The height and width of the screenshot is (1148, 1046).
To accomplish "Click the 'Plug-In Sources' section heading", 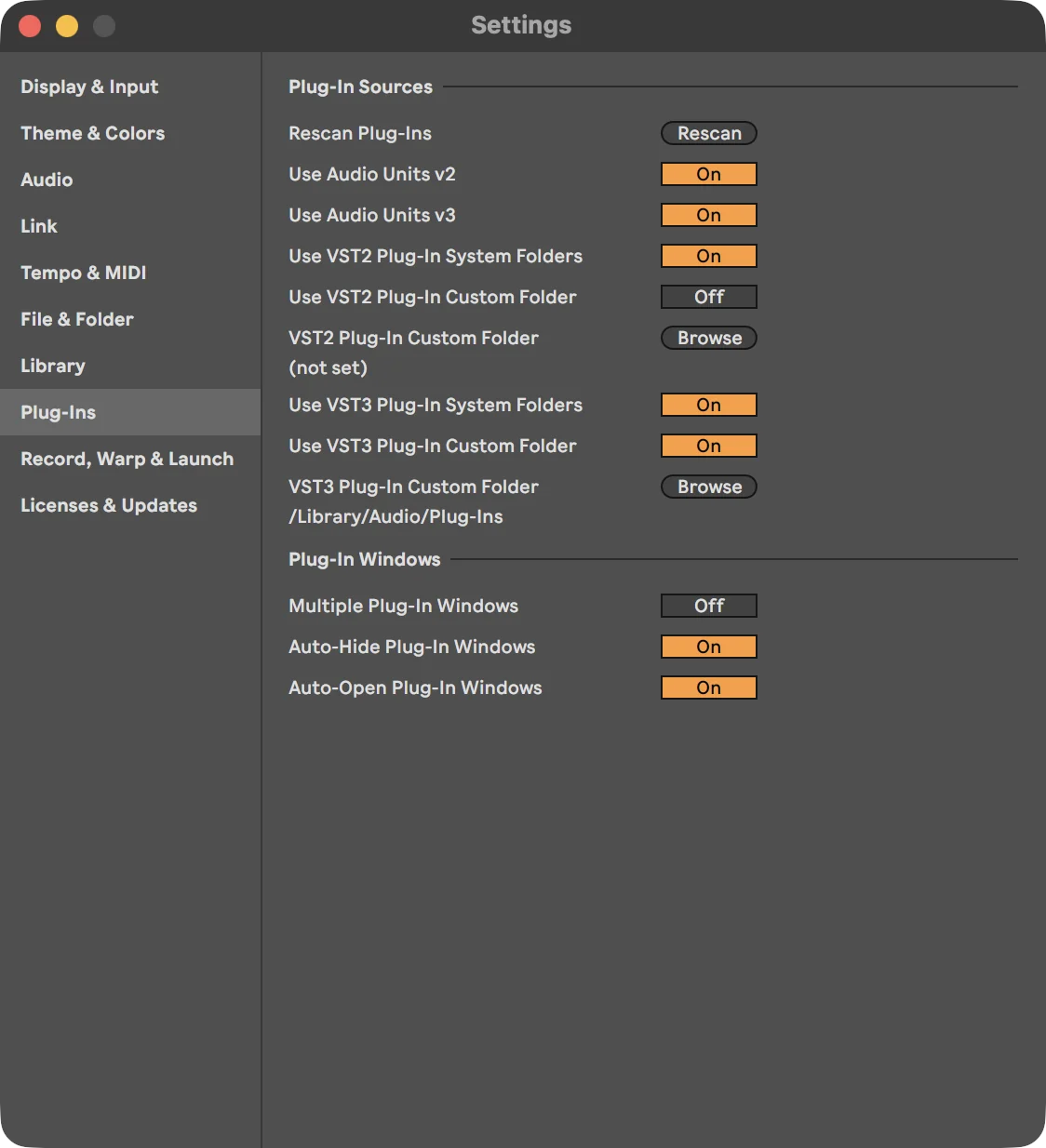I will [x=360, y=87].
